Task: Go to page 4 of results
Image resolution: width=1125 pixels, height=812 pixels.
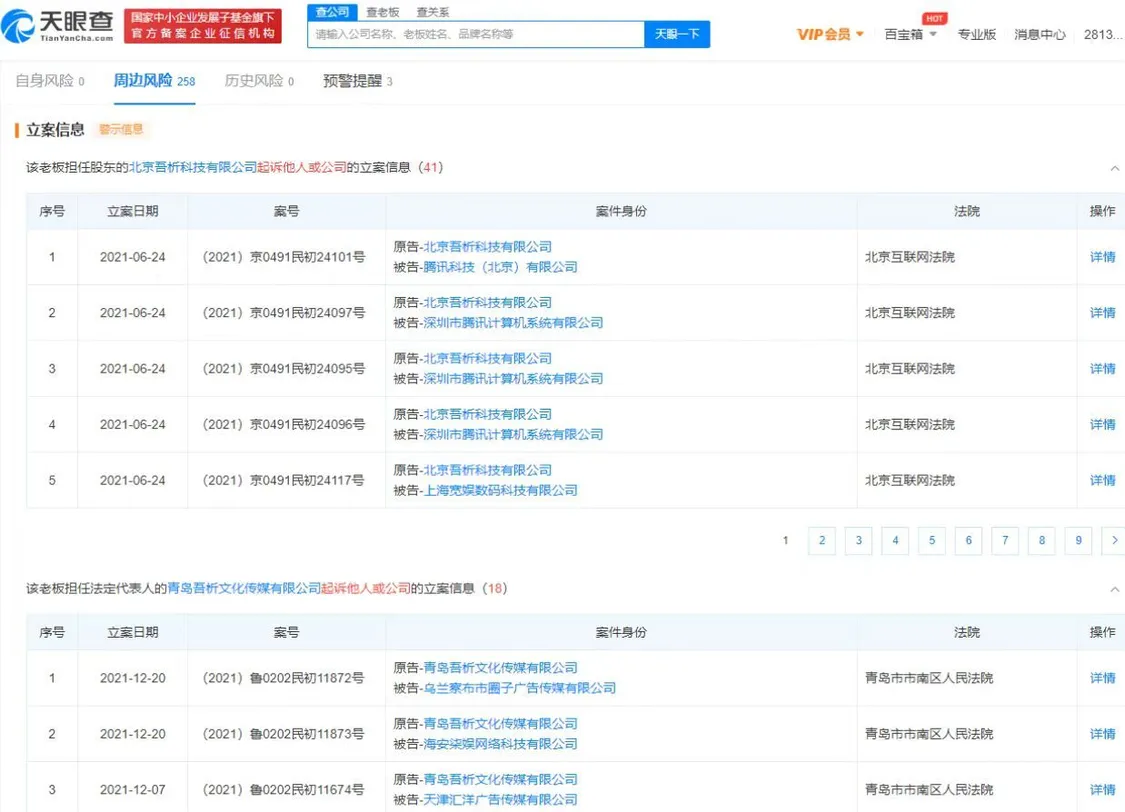Action: pyautogui.click(x=895, y=541)
